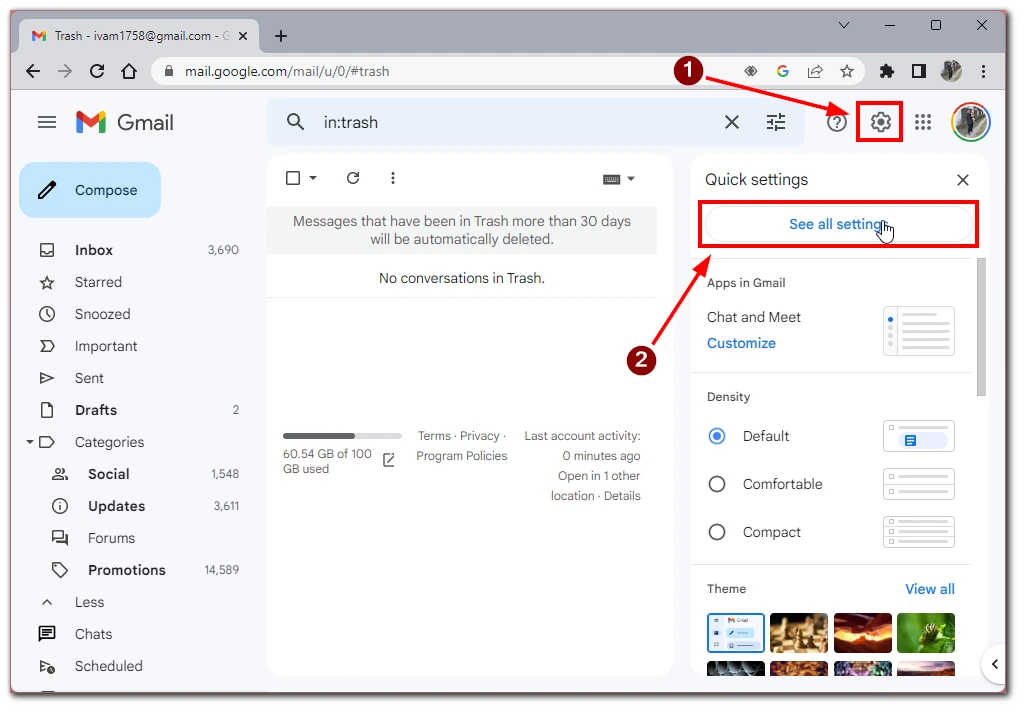Open the Program Policies link

(x=462, y=456)
